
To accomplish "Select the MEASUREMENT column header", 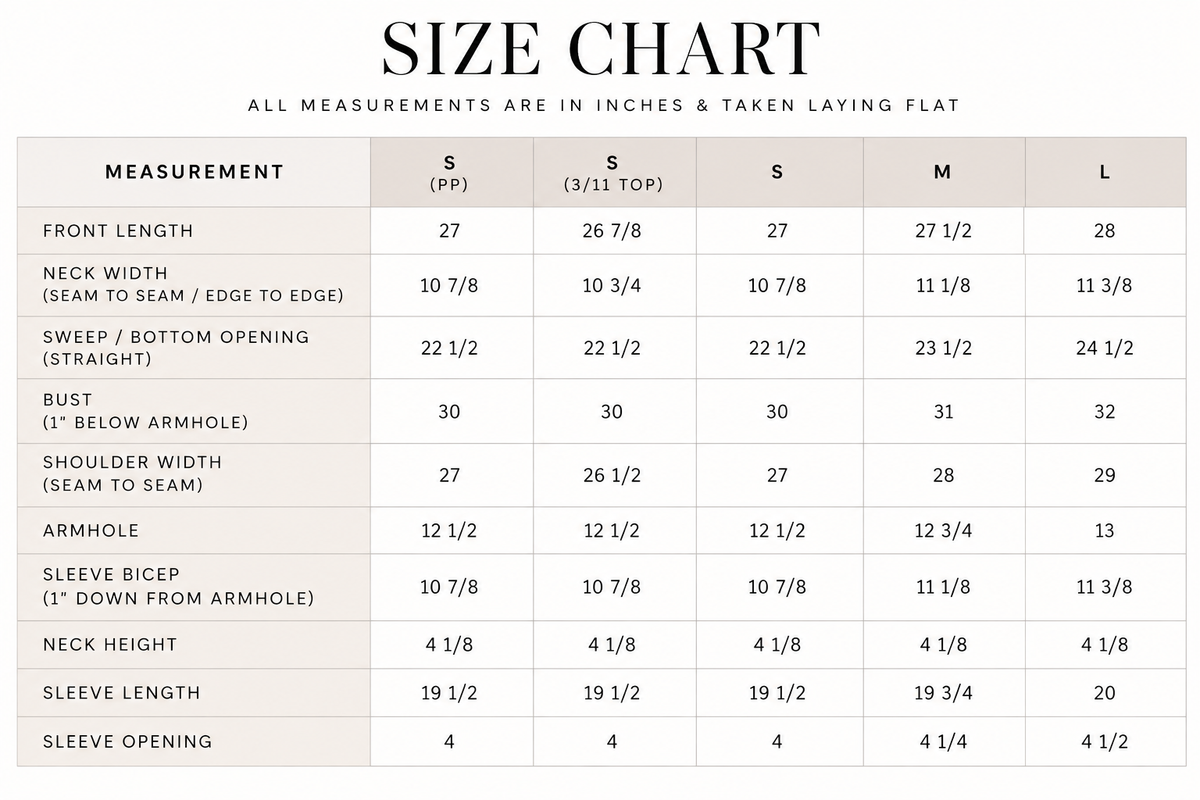I will (x=195, y=172).
